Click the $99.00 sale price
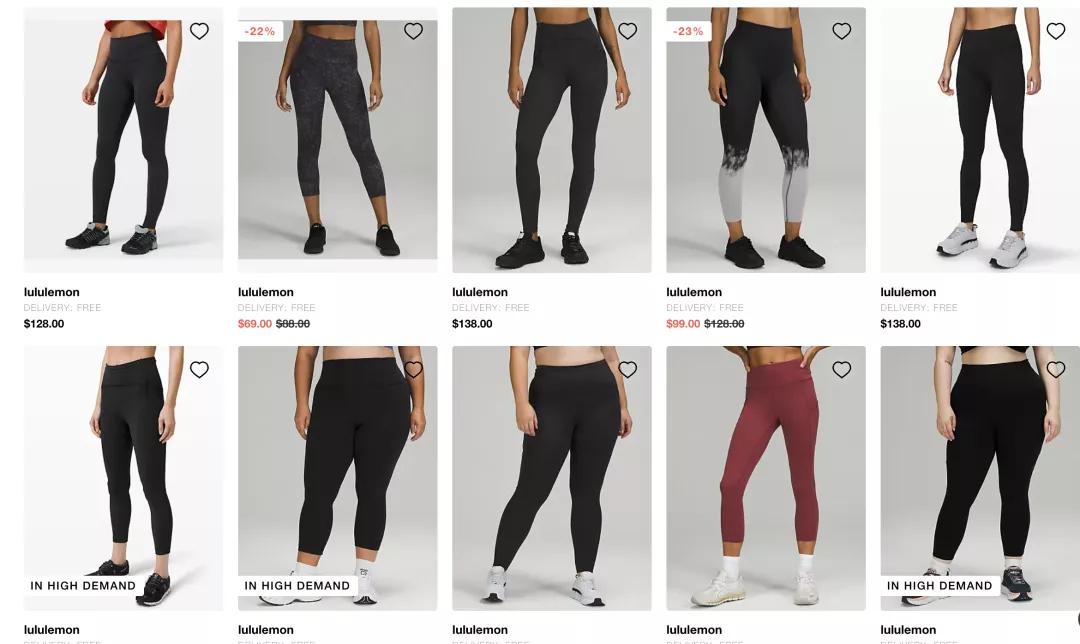Viewport: 1080px width, 644px height. point(683,324)
